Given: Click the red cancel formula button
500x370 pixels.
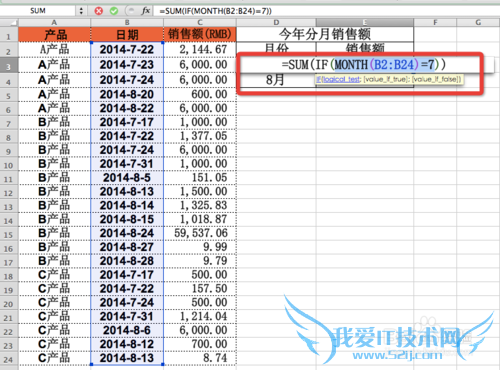Looking at the screenshot, I should (99, 11).
